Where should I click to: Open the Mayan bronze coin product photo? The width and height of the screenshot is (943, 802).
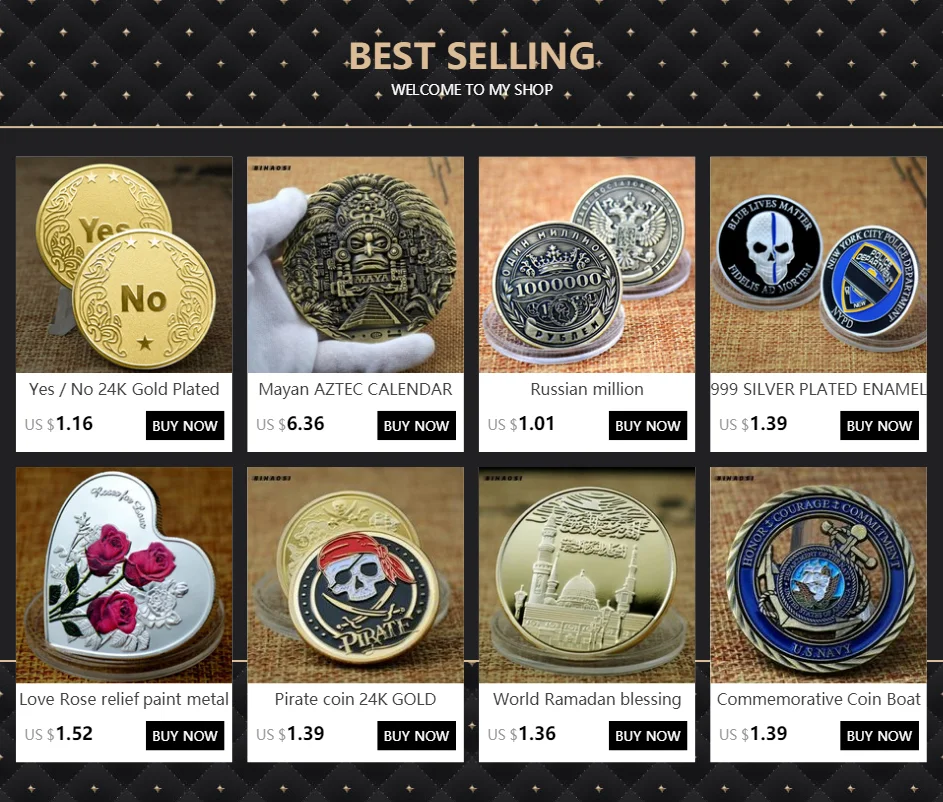tap(355, 265)
